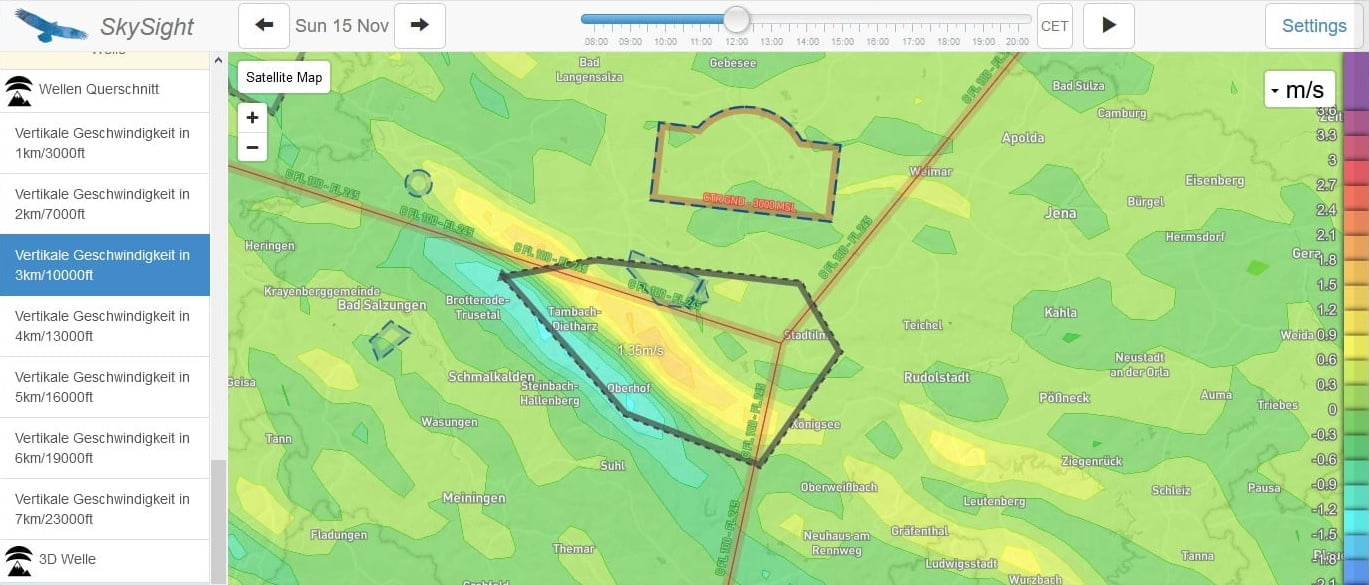This screenshot has width=1369, height=585.
Task: Zoom out the map with minus button
Action: click(x=252, y=147)
